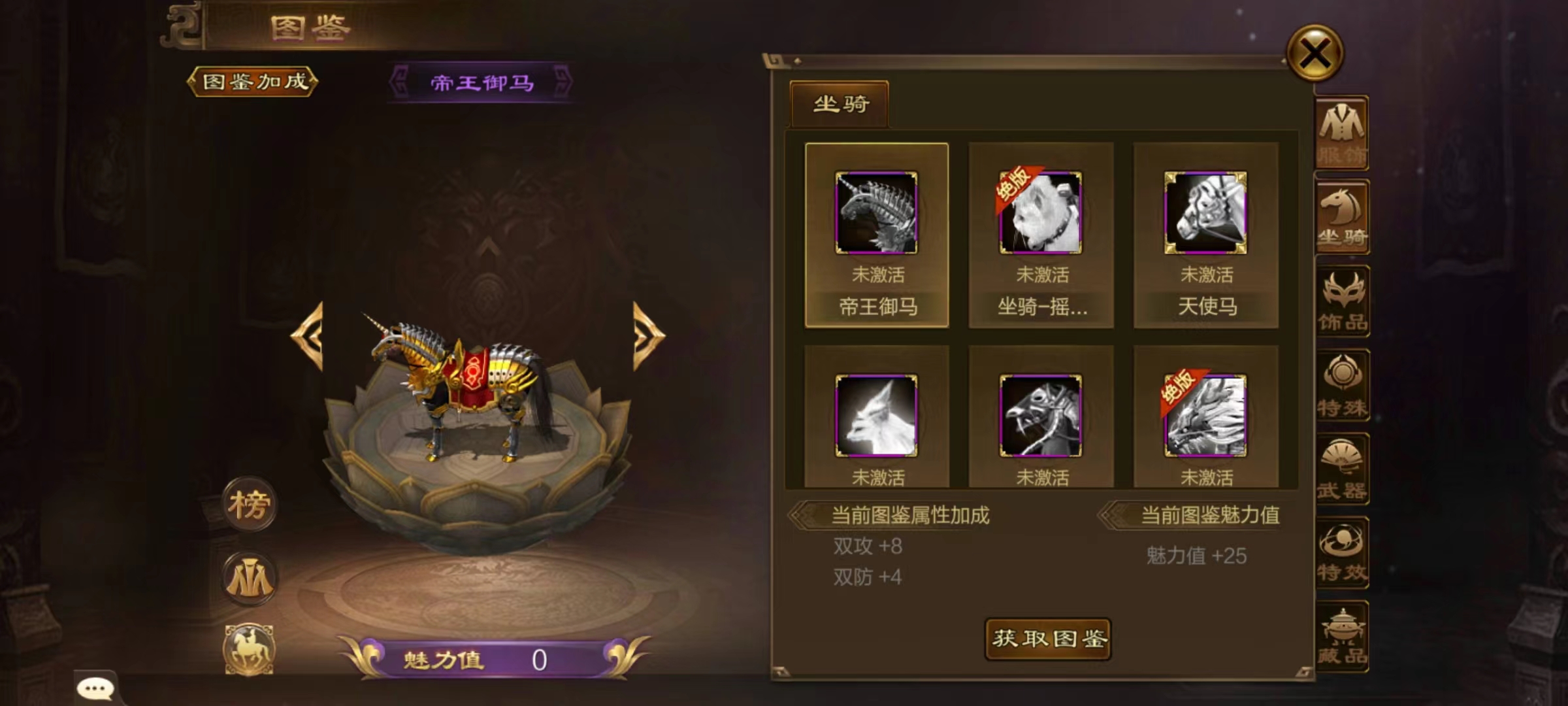Click the 图鉴加成 button
The width and height of the screenshot is (1568, 706).
click(253, 82)
